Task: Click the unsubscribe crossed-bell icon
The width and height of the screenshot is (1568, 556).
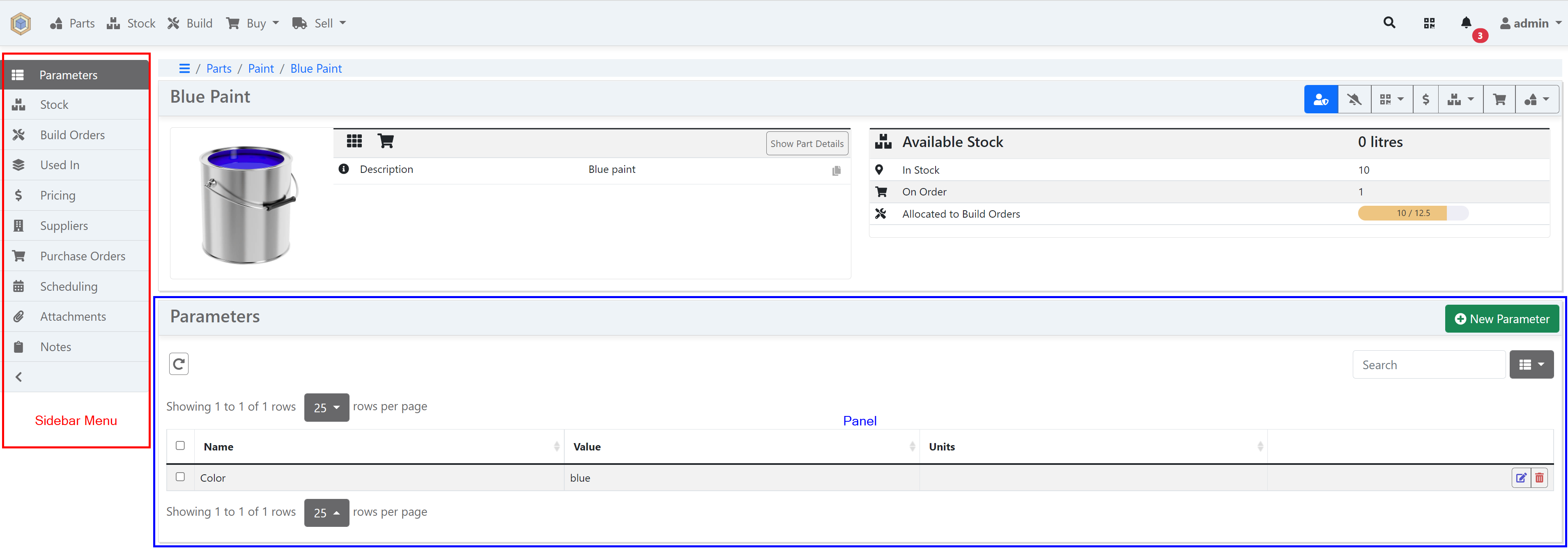Action: pos(1354,100)
